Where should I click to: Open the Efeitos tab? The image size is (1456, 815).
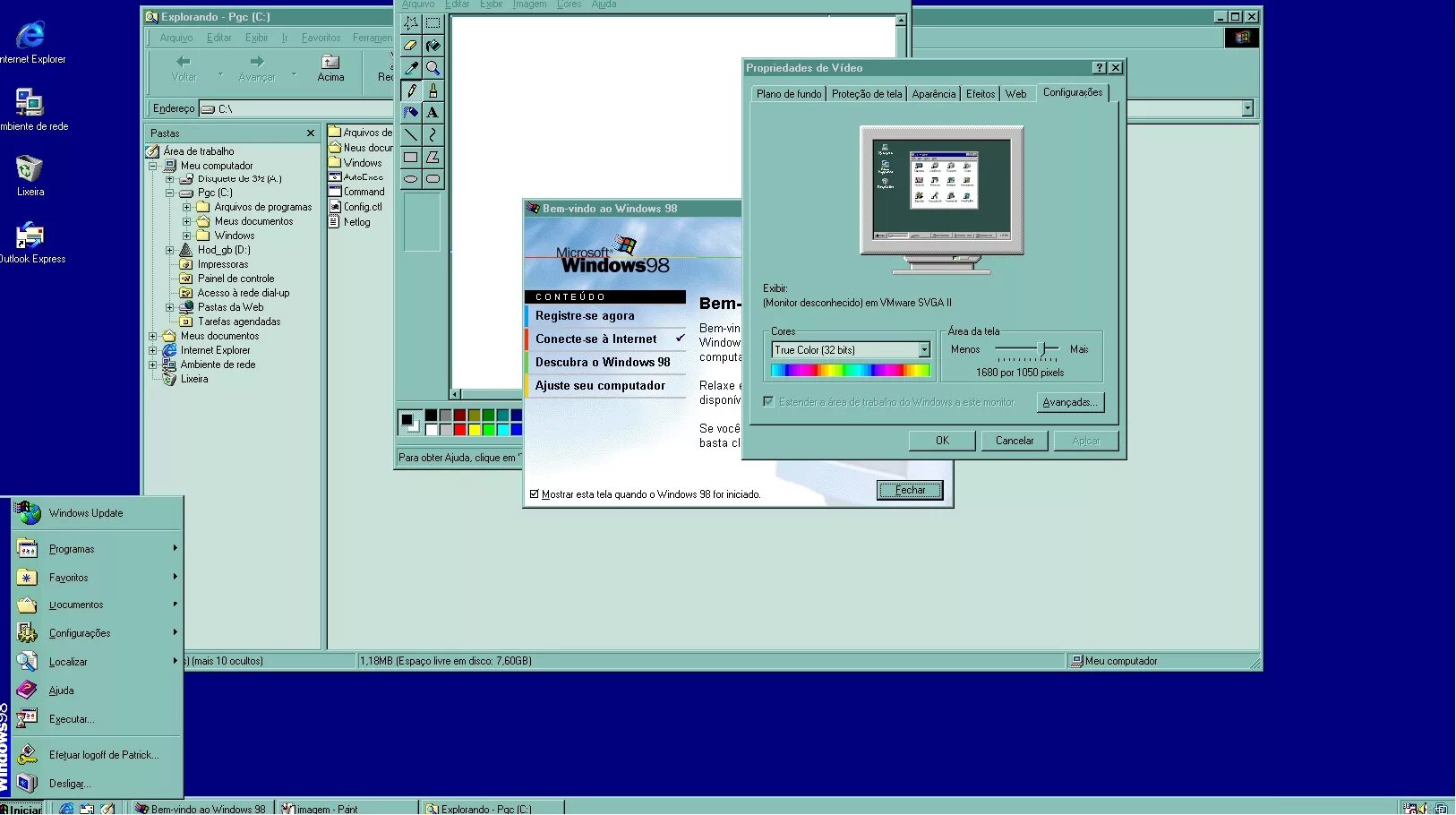pos(981,94)
